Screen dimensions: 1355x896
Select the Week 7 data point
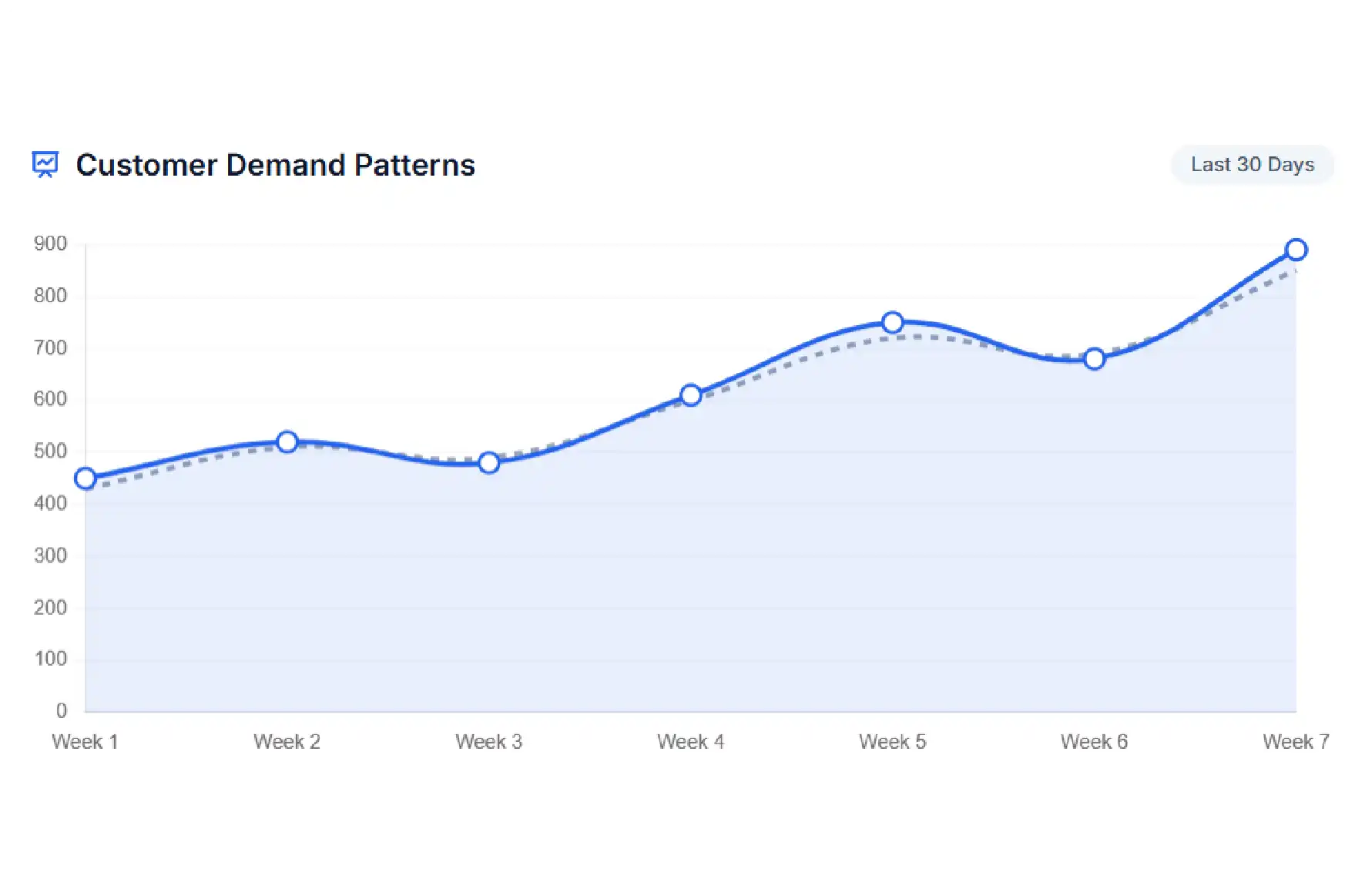pyautogui.click(x=1296, y=250)
